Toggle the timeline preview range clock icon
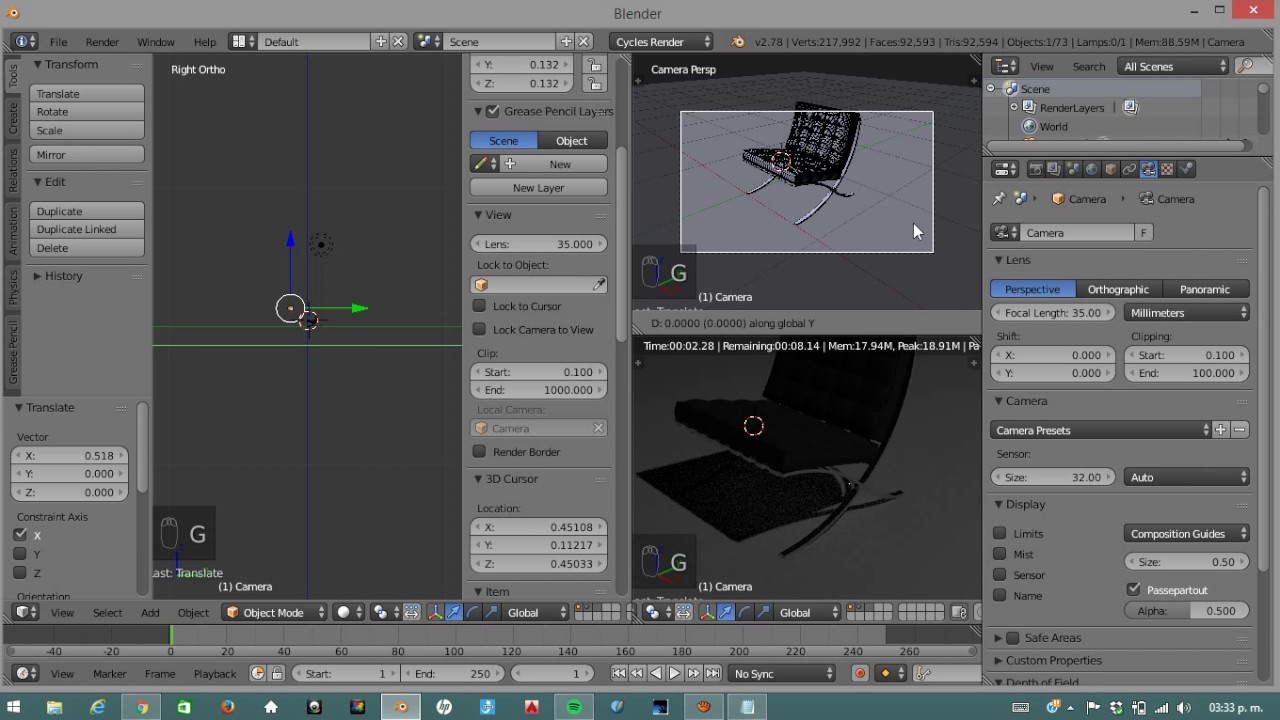This screenshot has height=720, width=1280. point(258,673)
